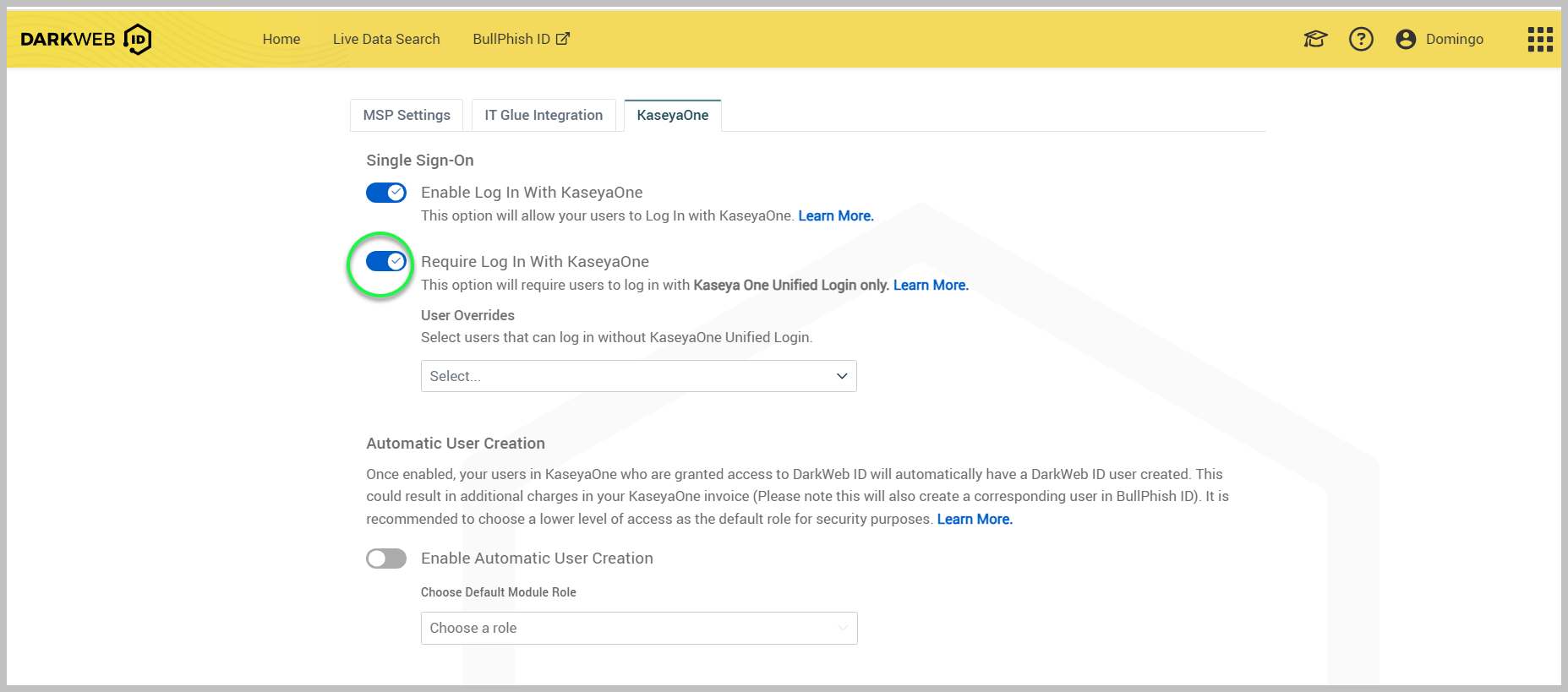
Task: Click the Dark Web ID logo
Action: pyautogui.click(x=85, y=39)
